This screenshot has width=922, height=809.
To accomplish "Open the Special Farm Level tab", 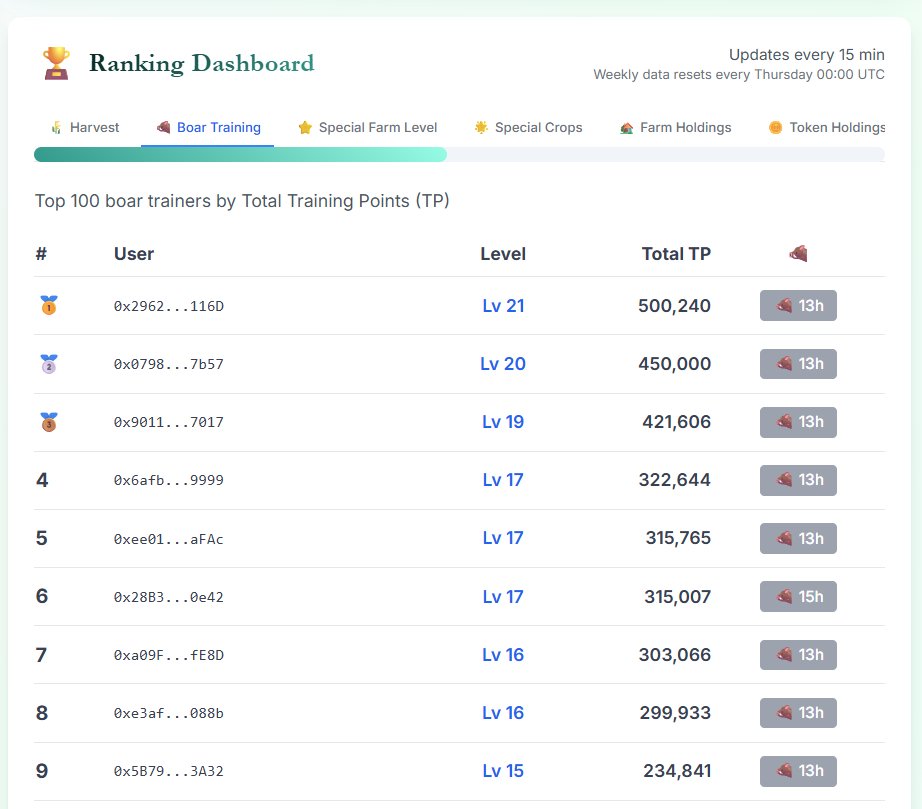I will 368,128.
